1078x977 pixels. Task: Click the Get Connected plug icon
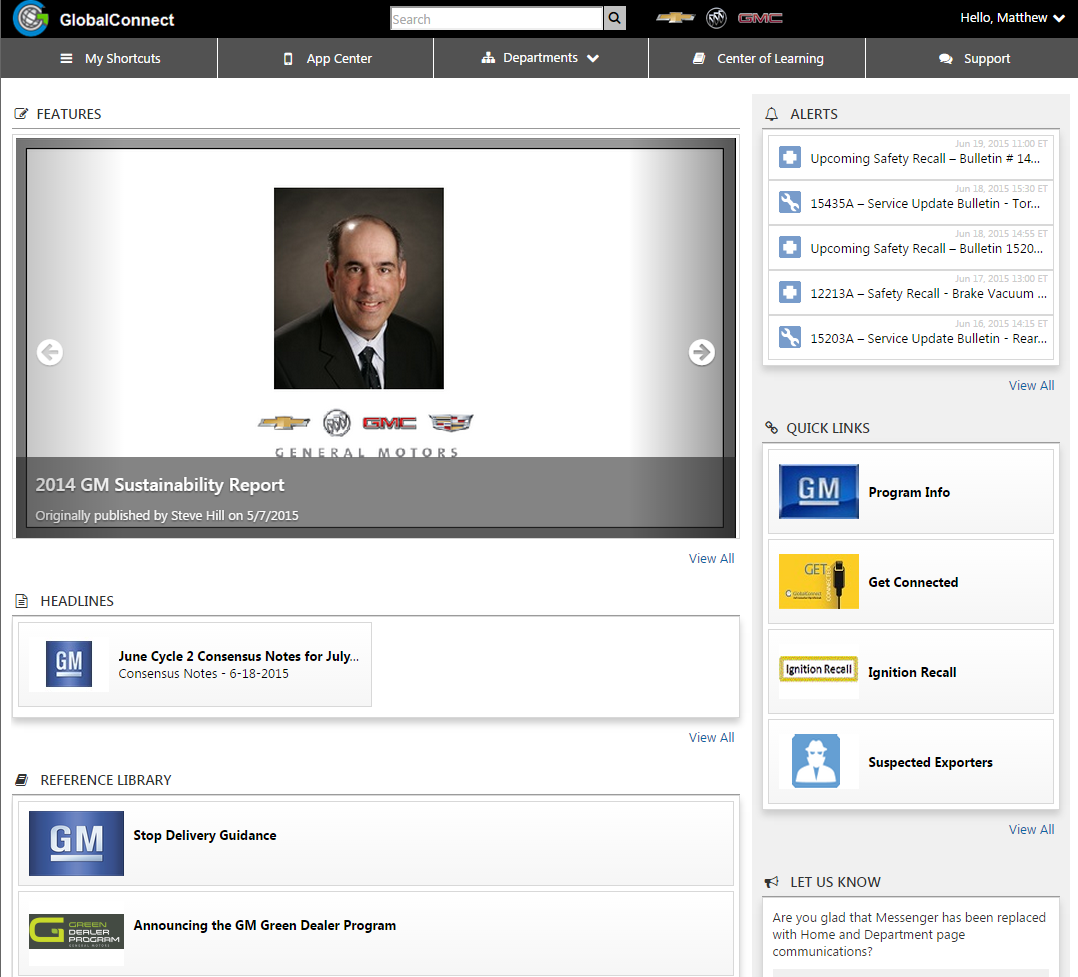pos(819,582)
